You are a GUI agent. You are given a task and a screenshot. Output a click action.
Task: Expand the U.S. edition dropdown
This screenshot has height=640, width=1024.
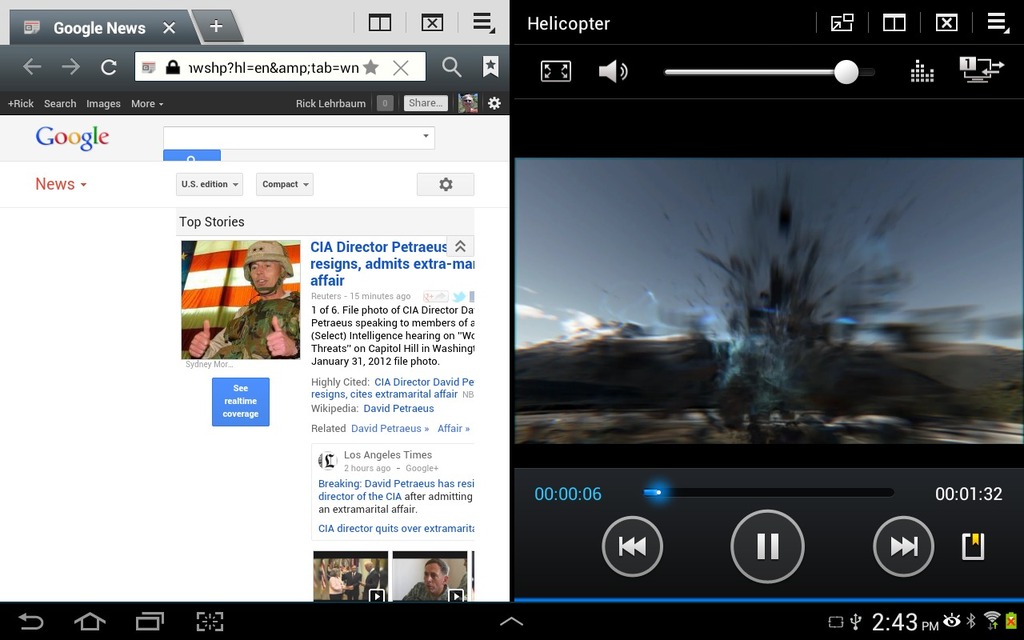[x=209, y=184]
